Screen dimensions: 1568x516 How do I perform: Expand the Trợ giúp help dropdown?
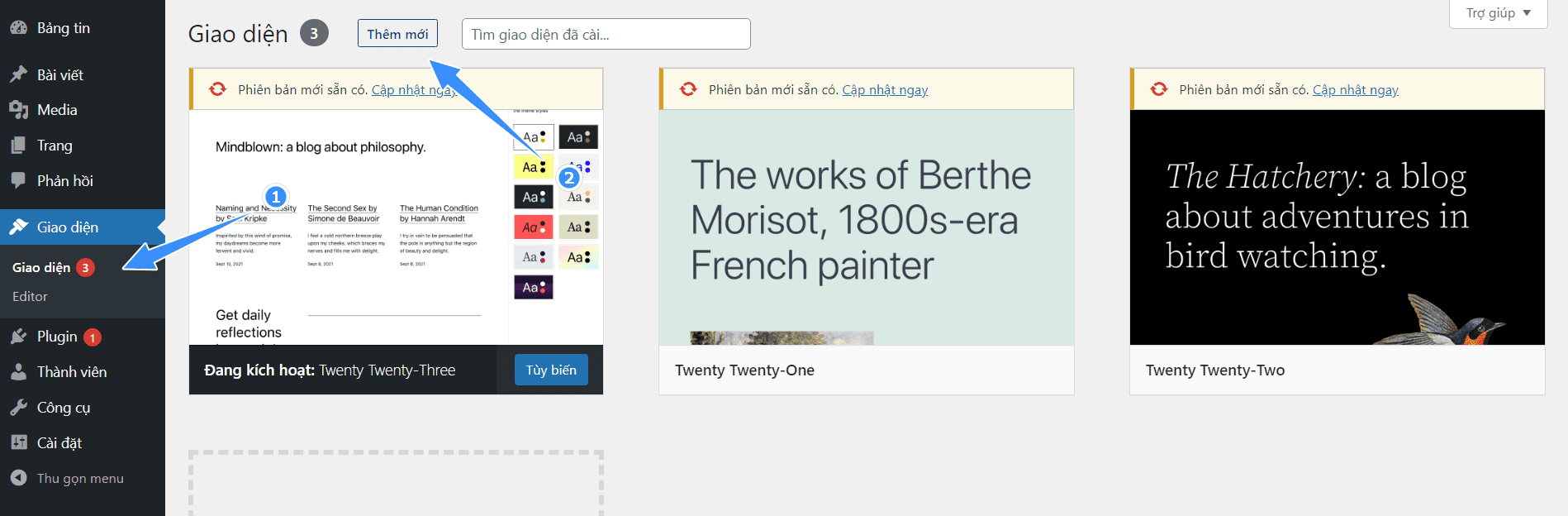tap(1498, 13)
